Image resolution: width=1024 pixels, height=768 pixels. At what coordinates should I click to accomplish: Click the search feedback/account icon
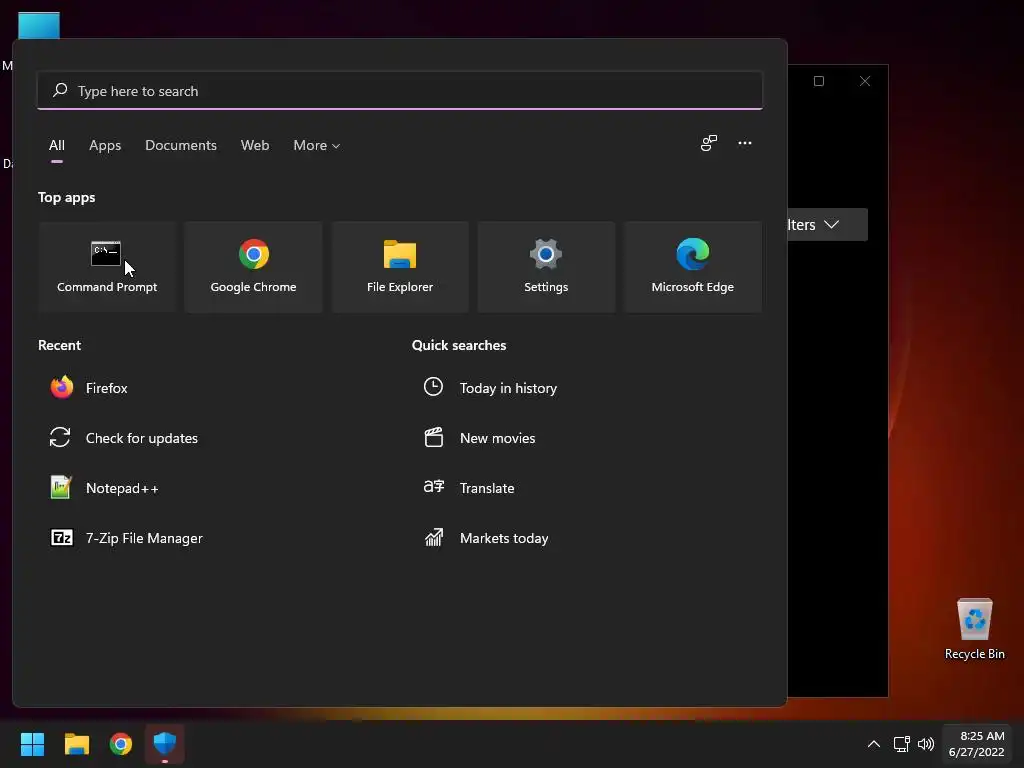coord(709,143)
